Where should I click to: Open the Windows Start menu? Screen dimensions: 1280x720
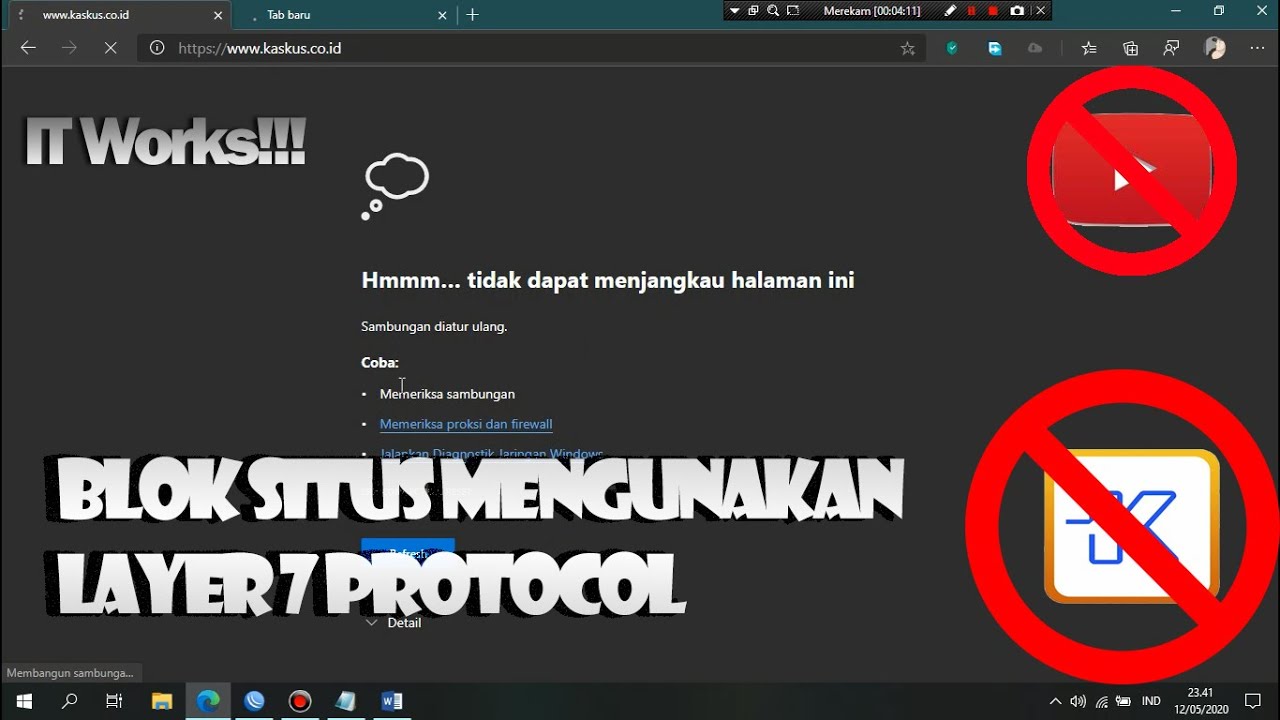click(23, 701)
